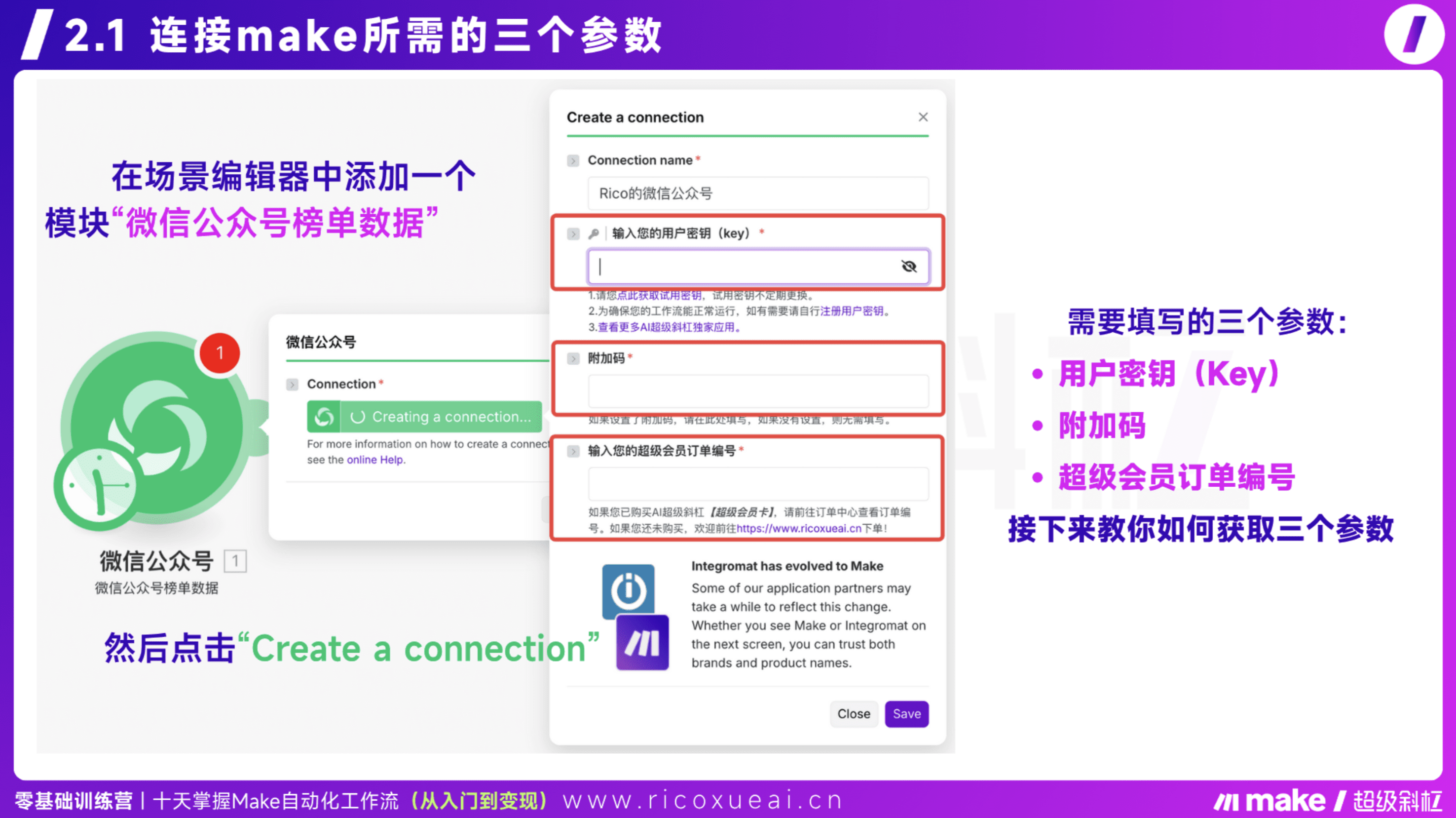Click the Integromat blue power logo
Screen dimensions: 1456x818
coord(628,590)
